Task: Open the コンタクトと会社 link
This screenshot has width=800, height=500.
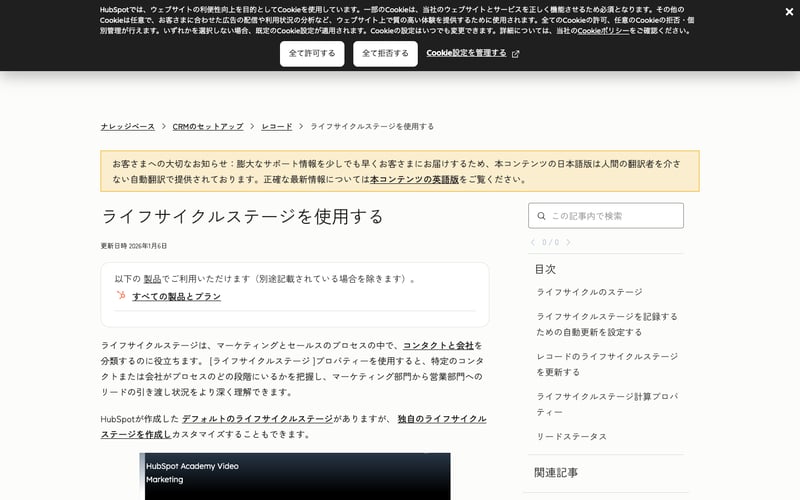Action: point(438,345)
